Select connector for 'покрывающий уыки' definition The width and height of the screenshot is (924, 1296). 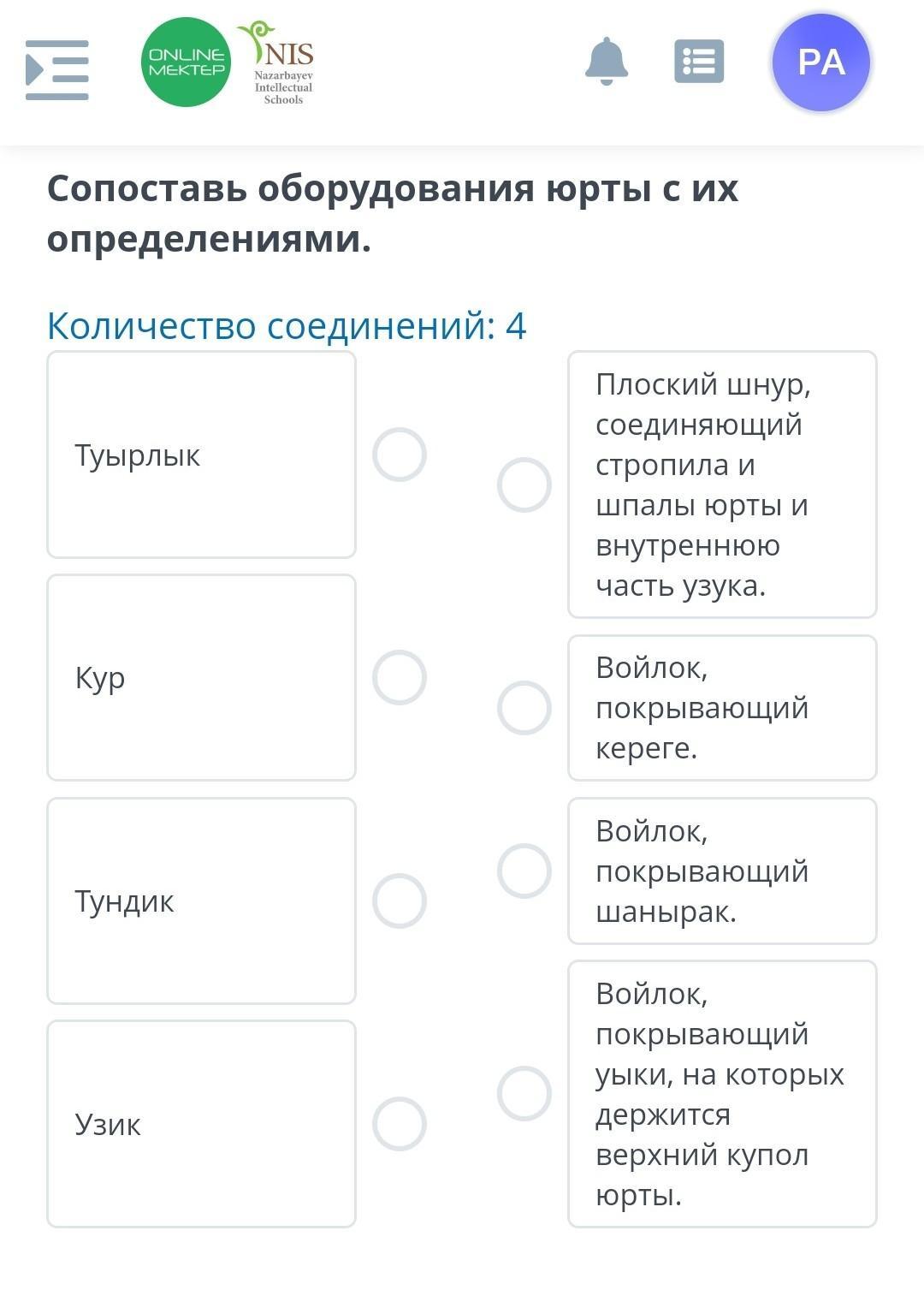point(524,1093)
